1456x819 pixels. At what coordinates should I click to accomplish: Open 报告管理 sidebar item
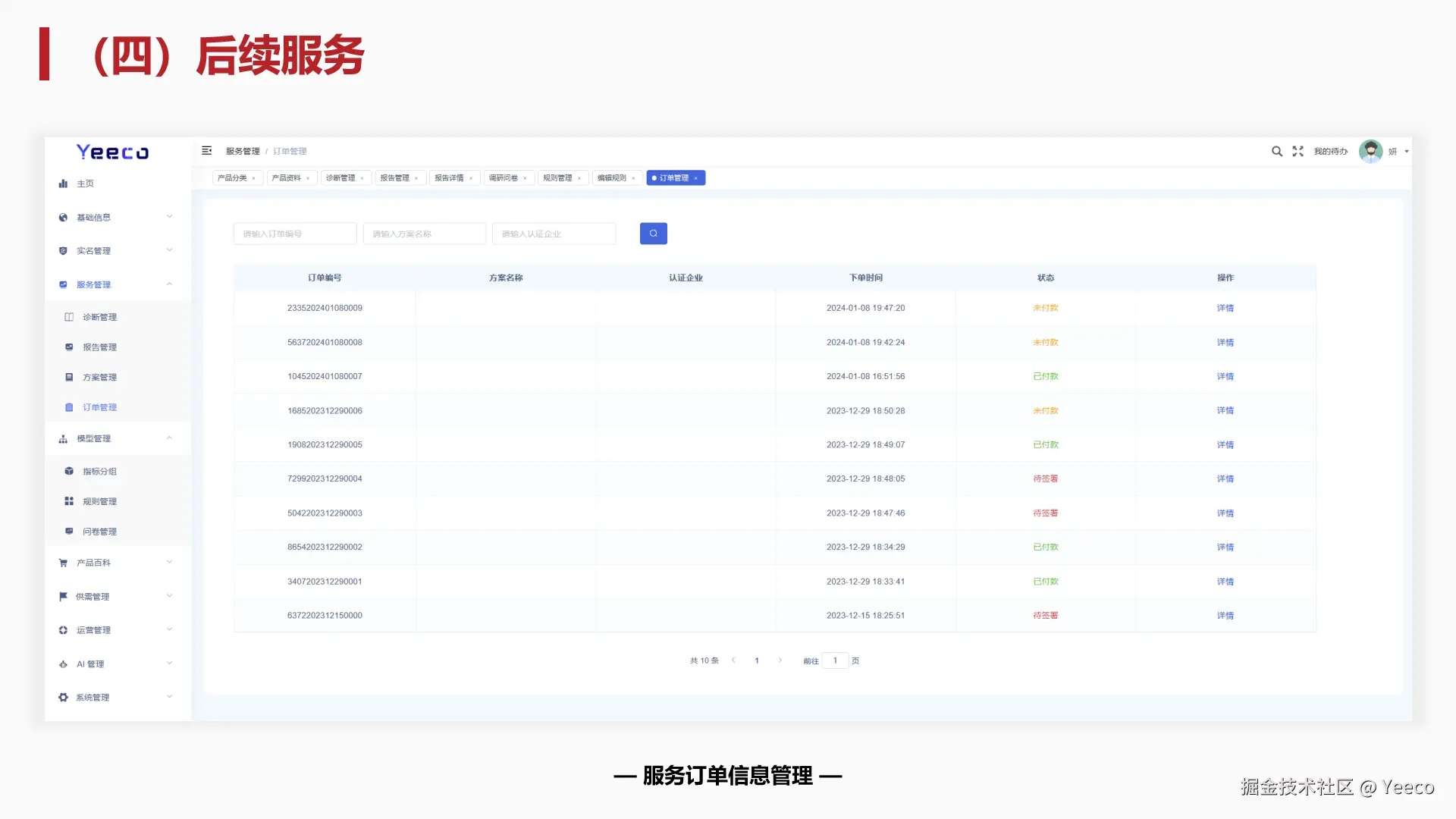99,347
